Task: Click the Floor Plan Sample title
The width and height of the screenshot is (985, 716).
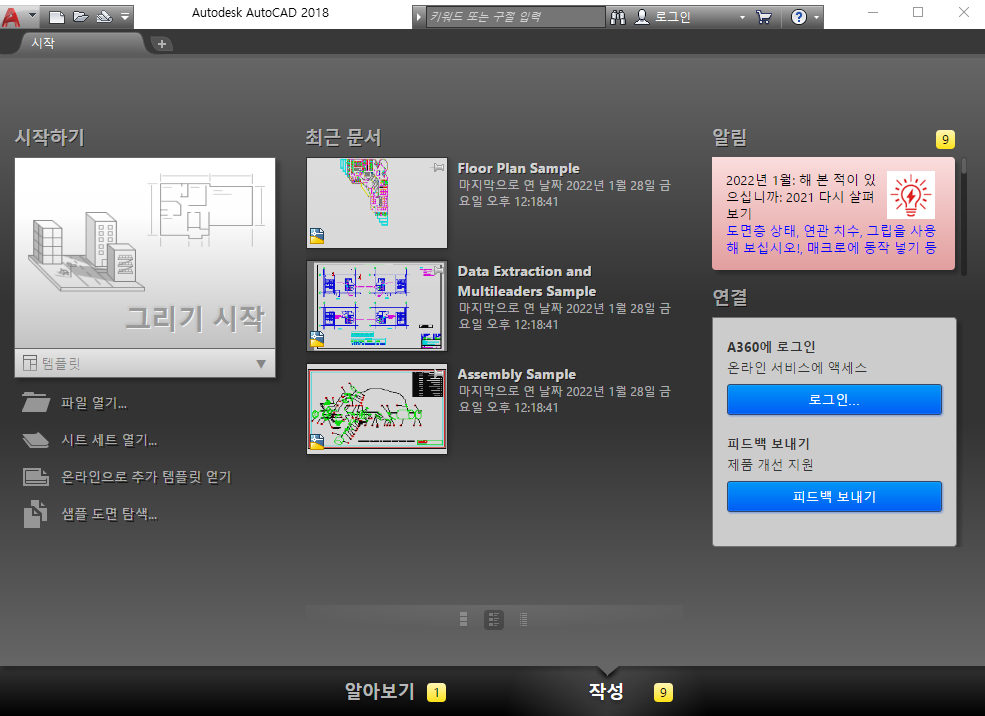Action: 518,168
